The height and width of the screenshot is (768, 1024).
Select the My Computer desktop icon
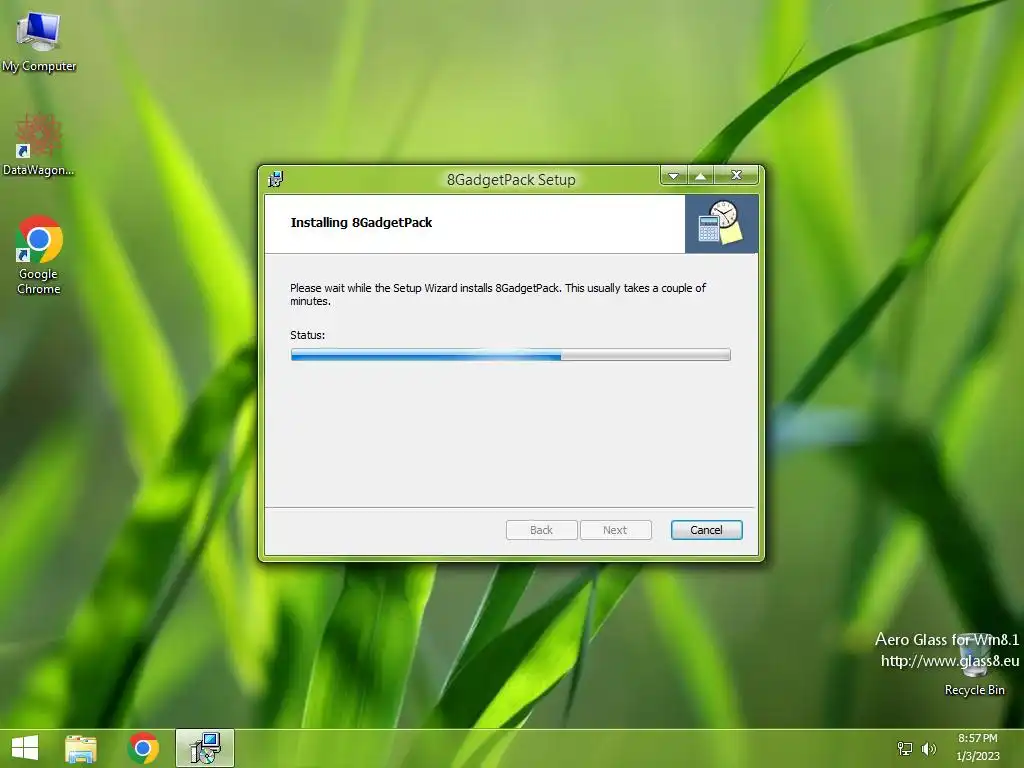point(39,41)
